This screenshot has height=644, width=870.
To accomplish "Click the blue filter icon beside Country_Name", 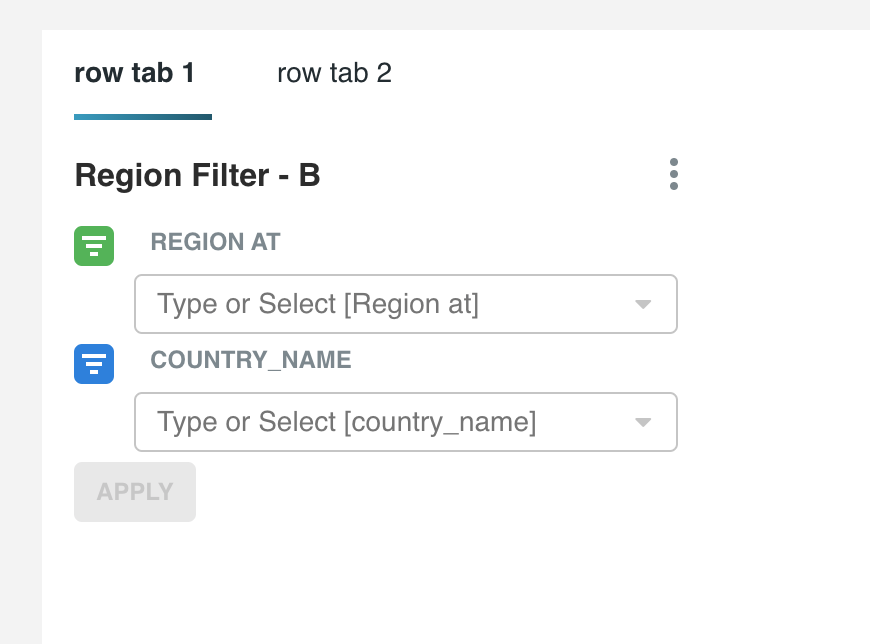I will coord(94,364).
